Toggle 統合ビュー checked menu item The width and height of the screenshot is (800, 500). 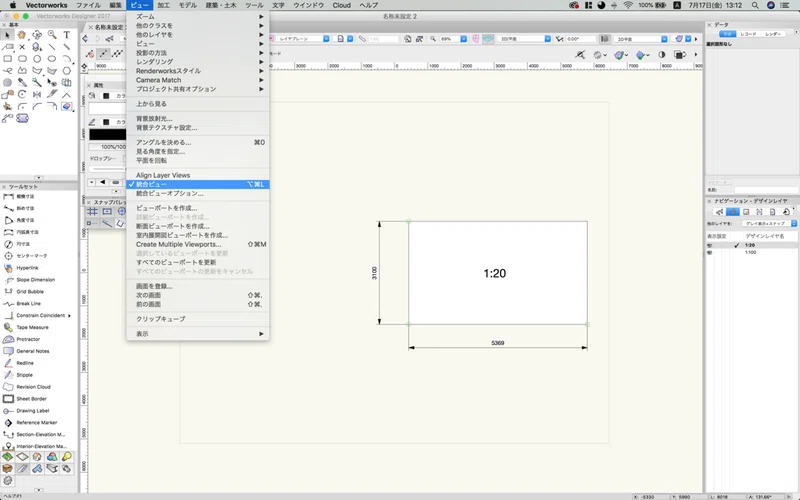pyautogui.click(x=198, y=184)
